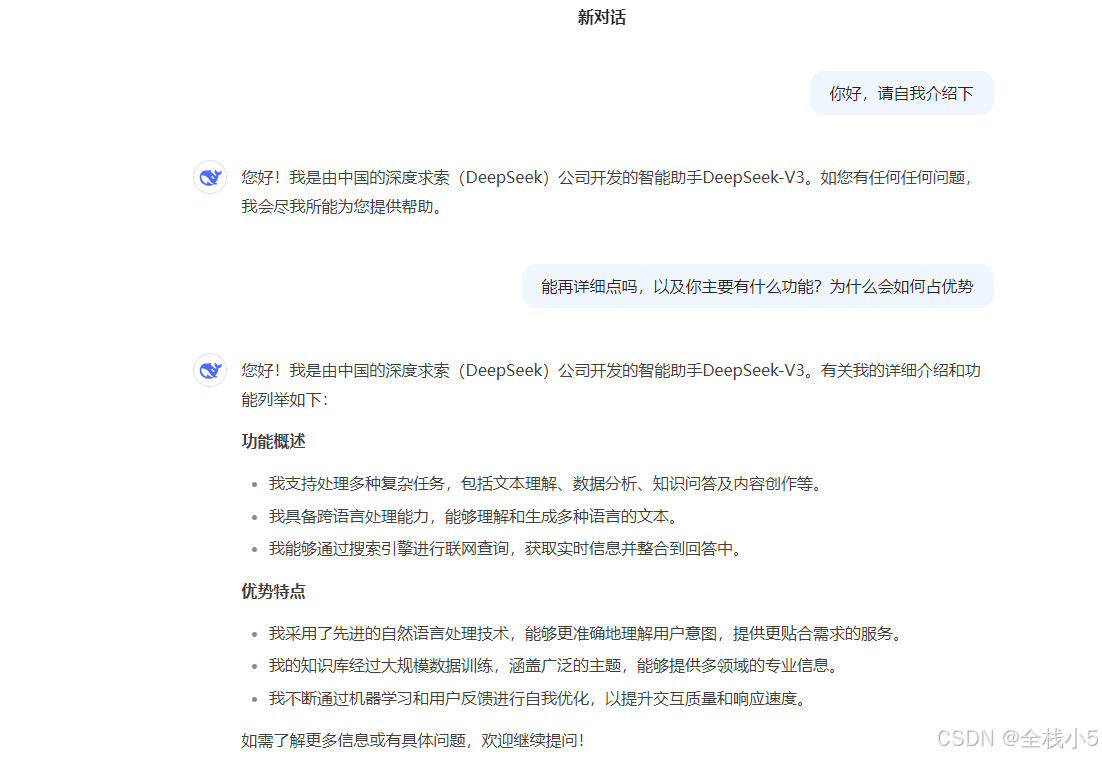Click the DeepSeek whale avatar beside the first reply
Screen dimensions: 1102x758
click(x=209, y=177)
